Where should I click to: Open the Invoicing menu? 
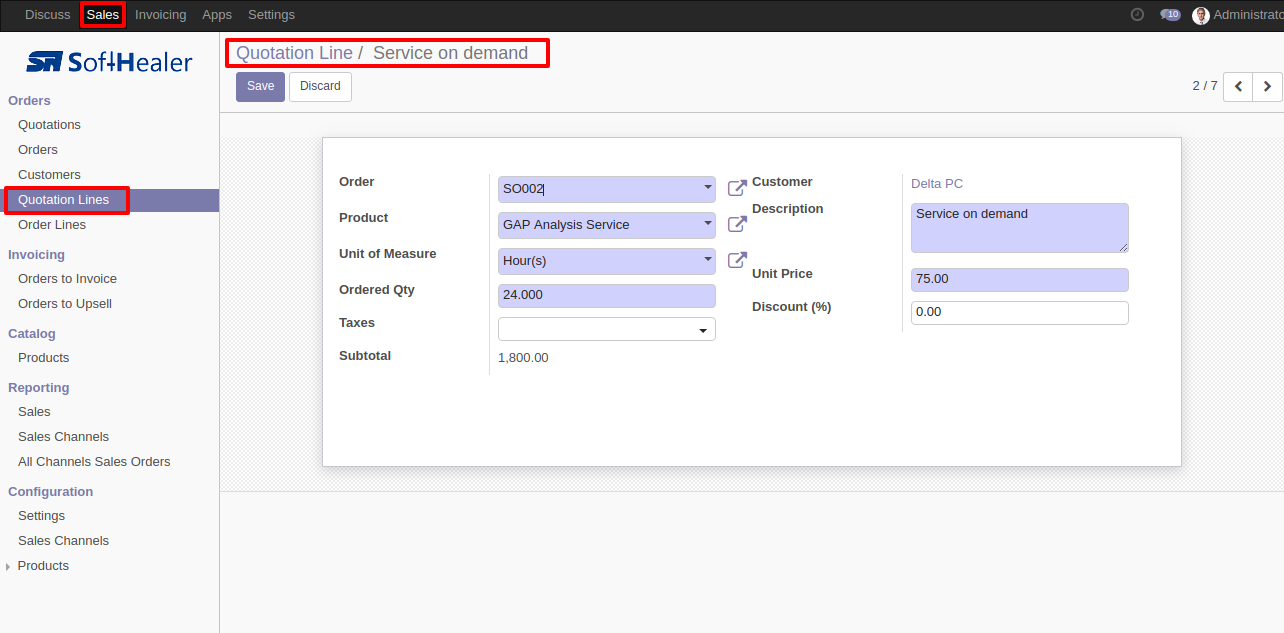pyautogui.click(x=160, y=15)
